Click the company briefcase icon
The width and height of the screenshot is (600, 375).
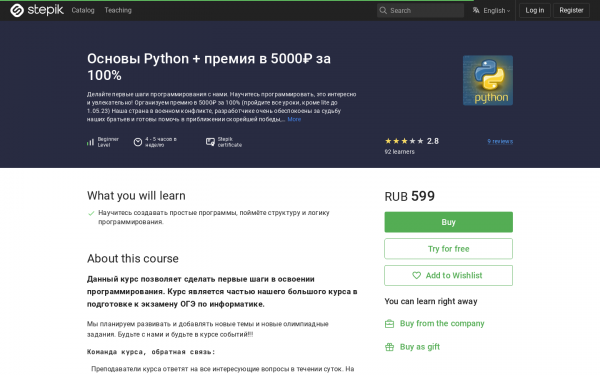pos(389,324)
